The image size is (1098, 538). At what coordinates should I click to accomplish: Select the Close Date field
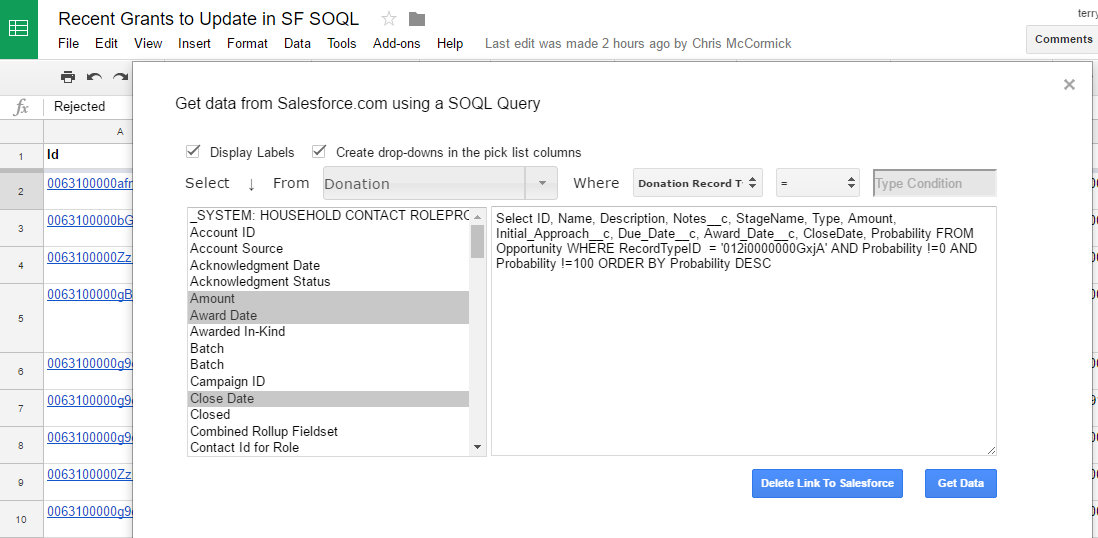tap(328, 399)
